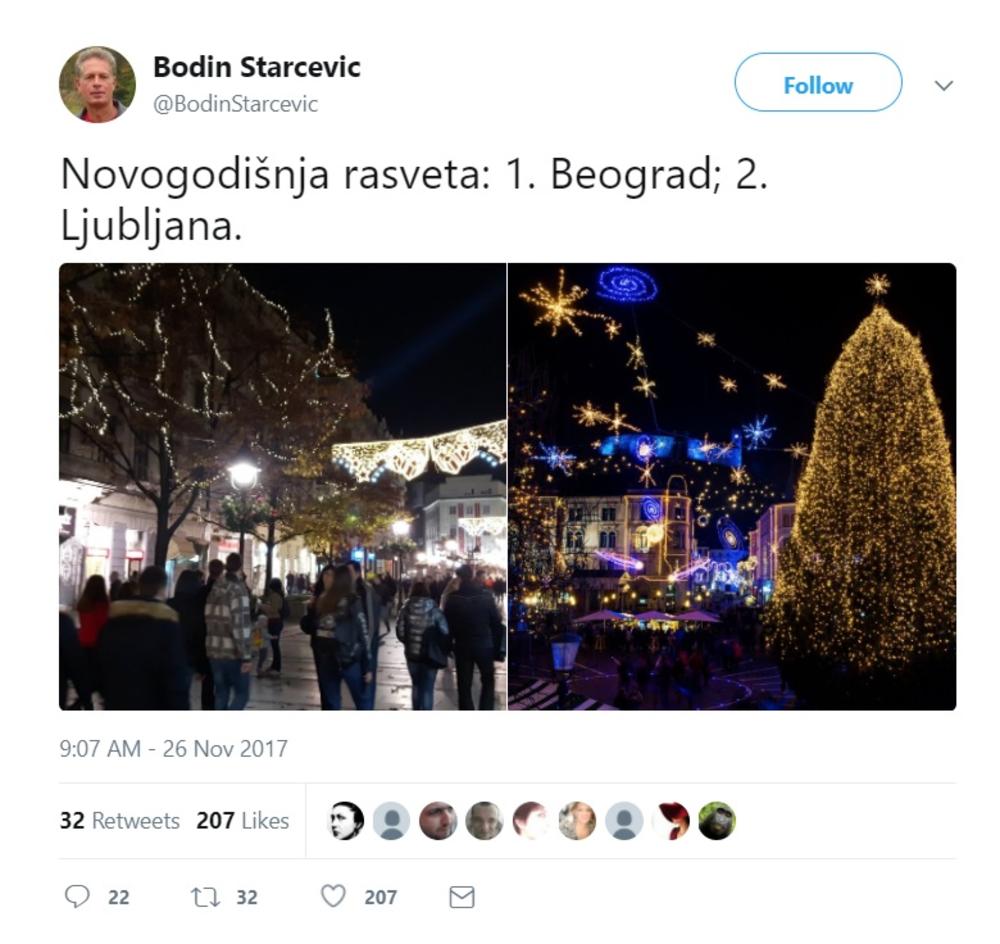Retweet using the arrows icon

pyautogui.click(x=205, y=897)
